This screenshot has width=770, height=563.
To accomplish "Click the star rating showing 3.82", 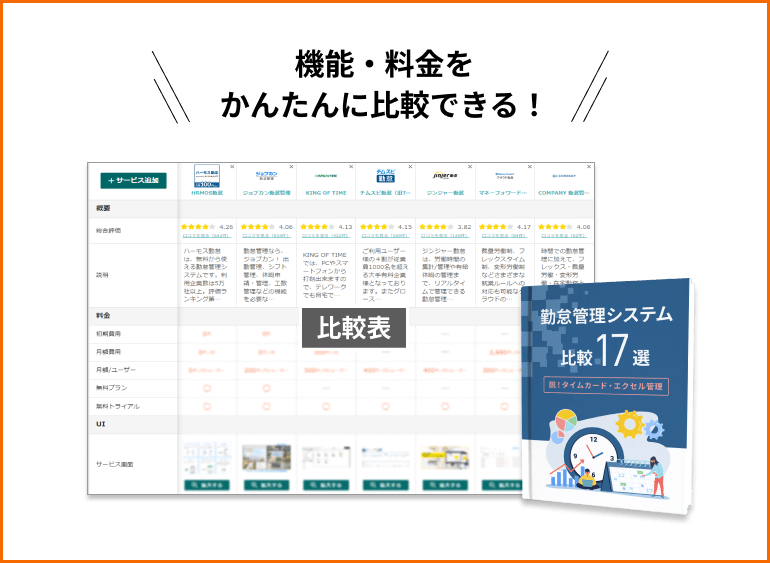I will point(437,227).
